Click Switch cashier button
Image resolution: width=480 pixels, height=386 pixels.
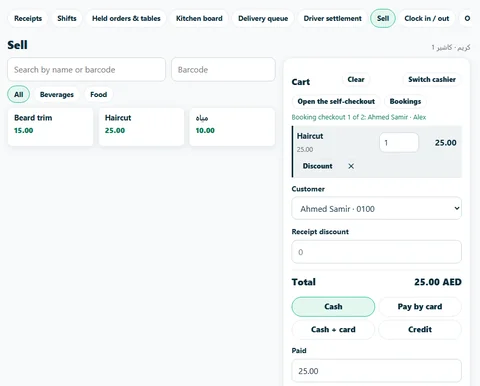point(432,80)
